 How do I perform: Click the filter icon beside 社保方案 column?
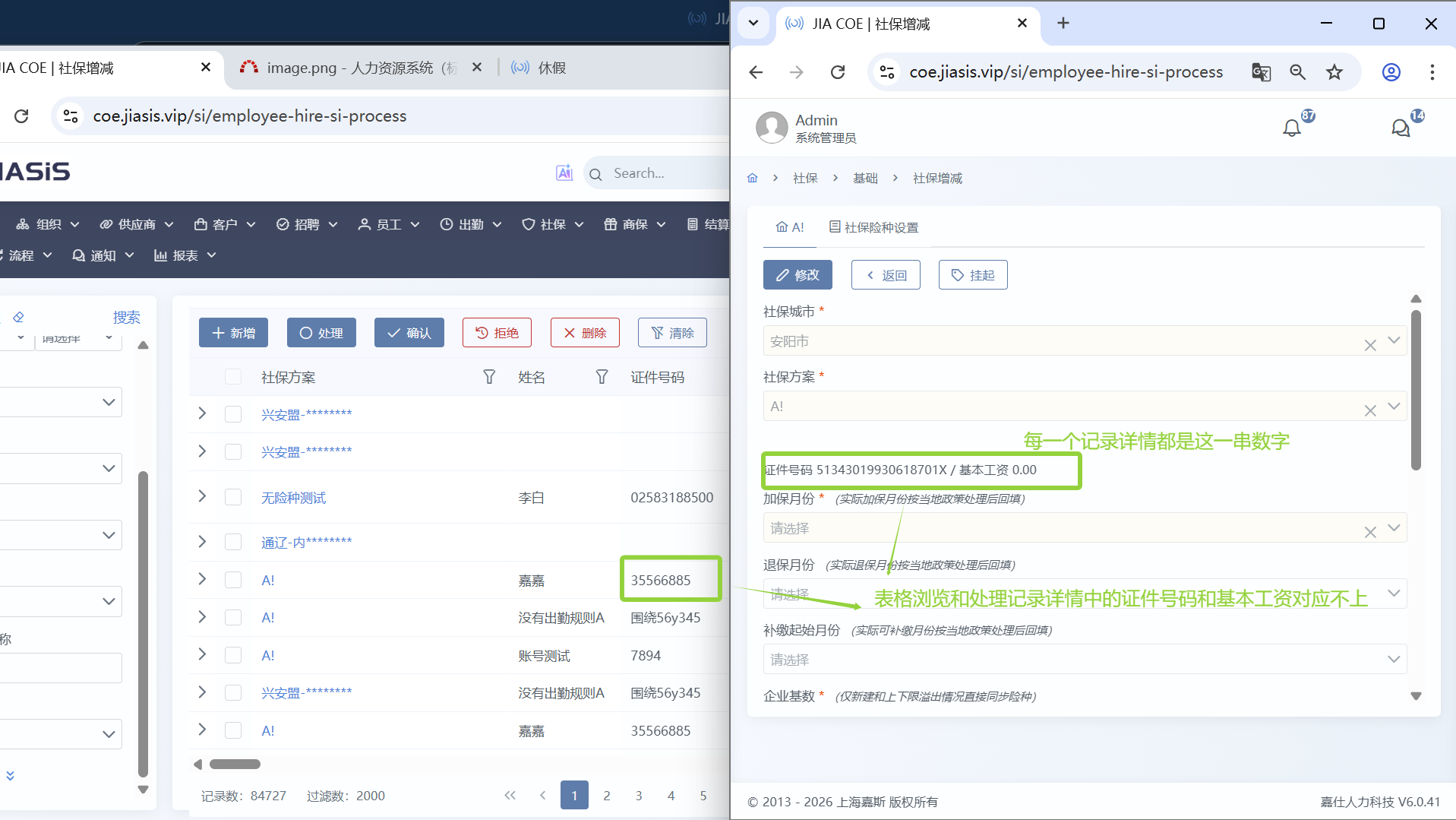tap(489, 377)
